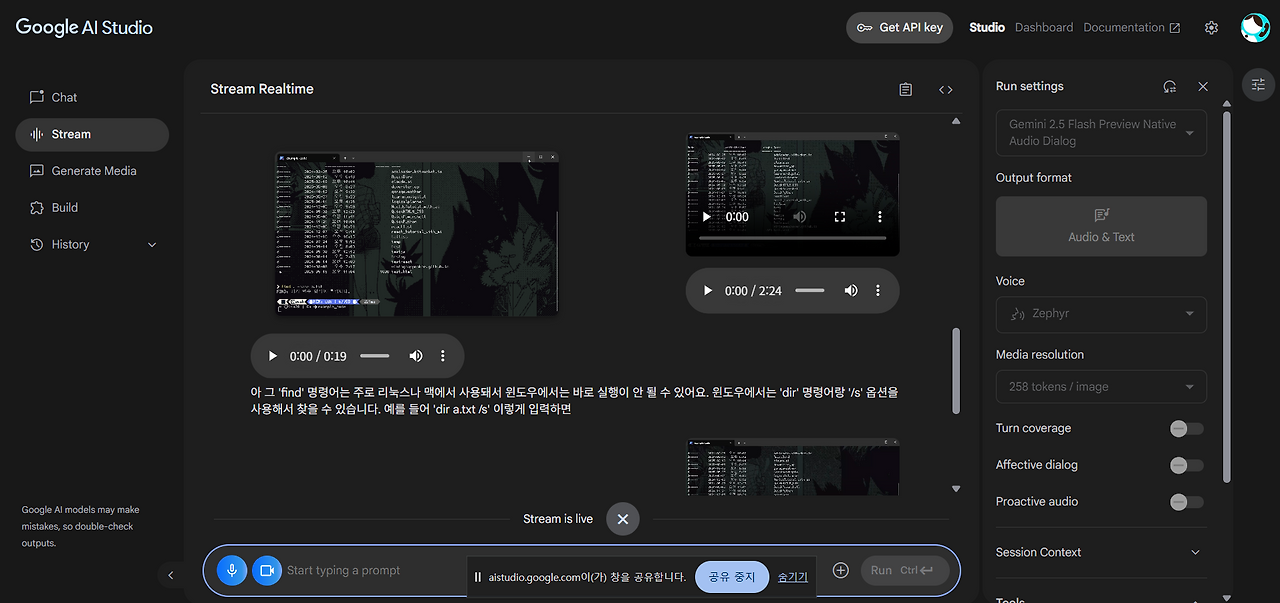Open the Gemini 2.5 Flash model dropdown
The width and height of the screenshot is (1280, 603).
click(1101, 133)
